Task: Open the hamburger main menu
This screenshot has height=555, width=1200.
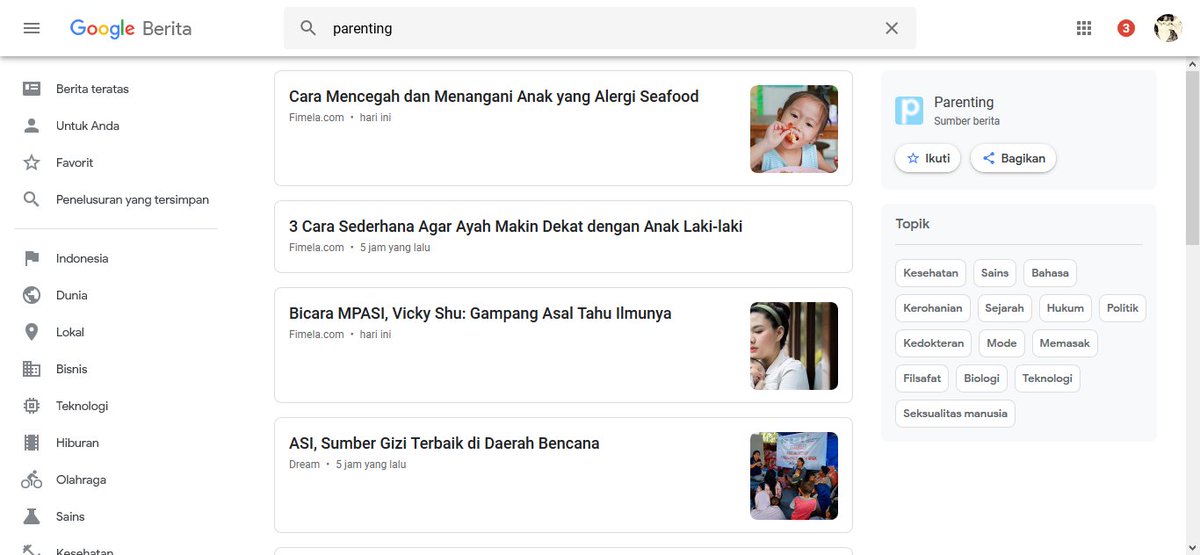Action: (31, 28)
